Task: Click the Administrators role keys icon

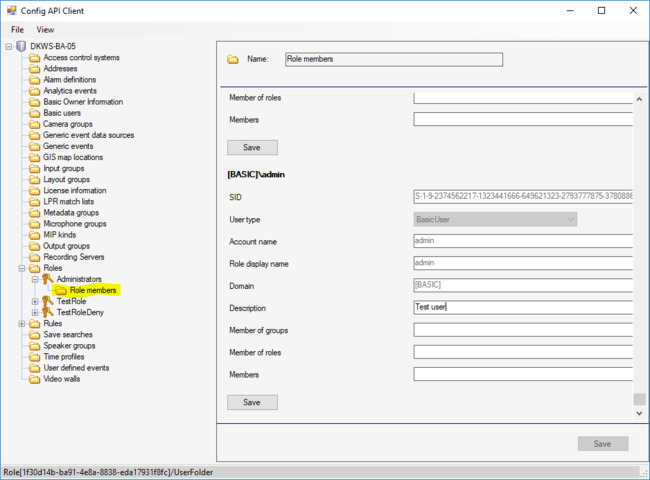Action: pos(46,279)
